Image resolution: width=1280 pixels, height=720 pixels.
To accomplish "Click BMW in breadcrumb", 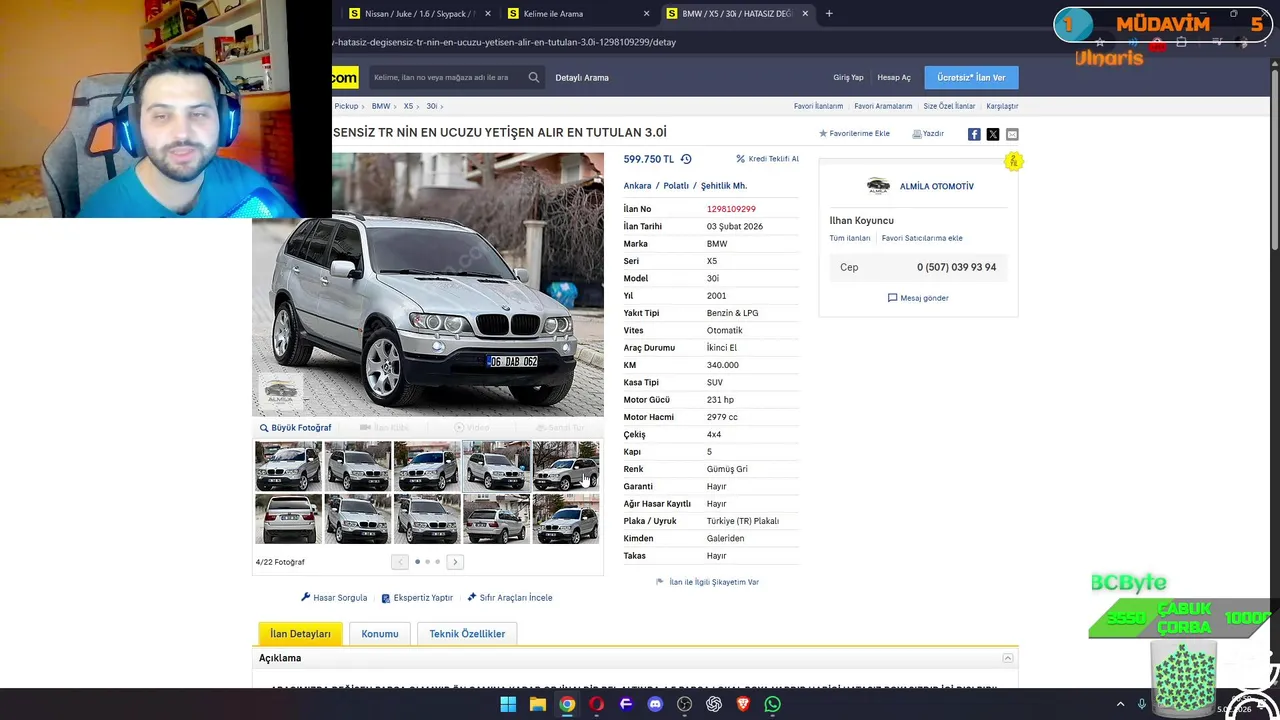I will coord(381,106).
